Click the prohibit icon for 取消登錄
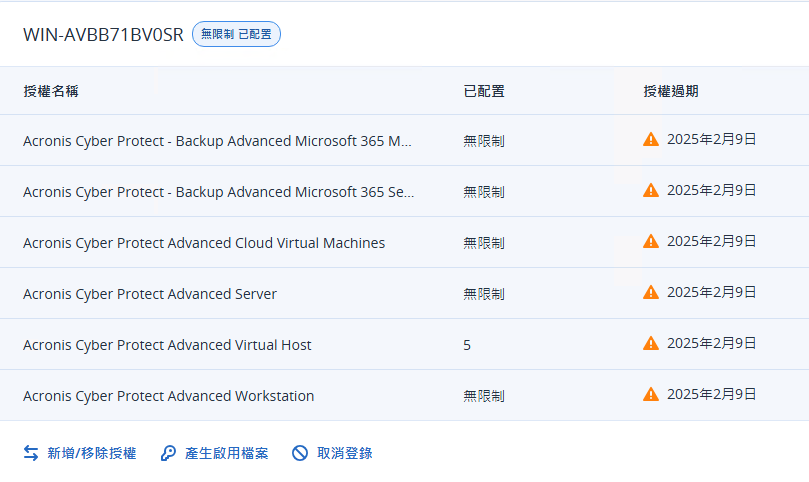 pos(300,453)
